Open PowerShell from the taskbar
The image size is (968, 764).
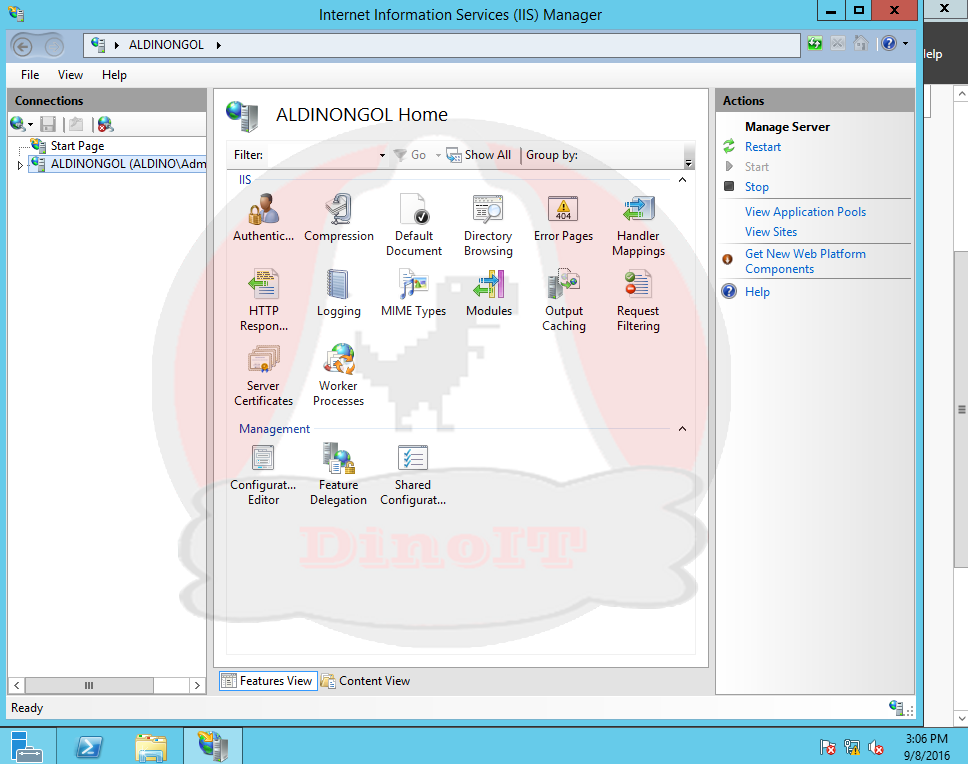(90, 746)
